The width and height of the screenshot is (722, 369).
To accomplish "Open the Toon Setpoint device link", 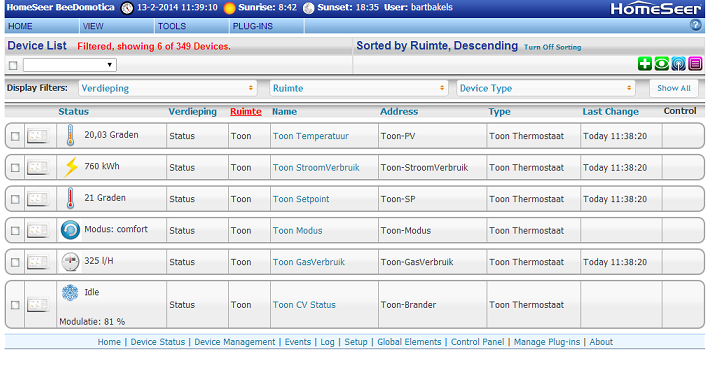I will click(301, 199).
